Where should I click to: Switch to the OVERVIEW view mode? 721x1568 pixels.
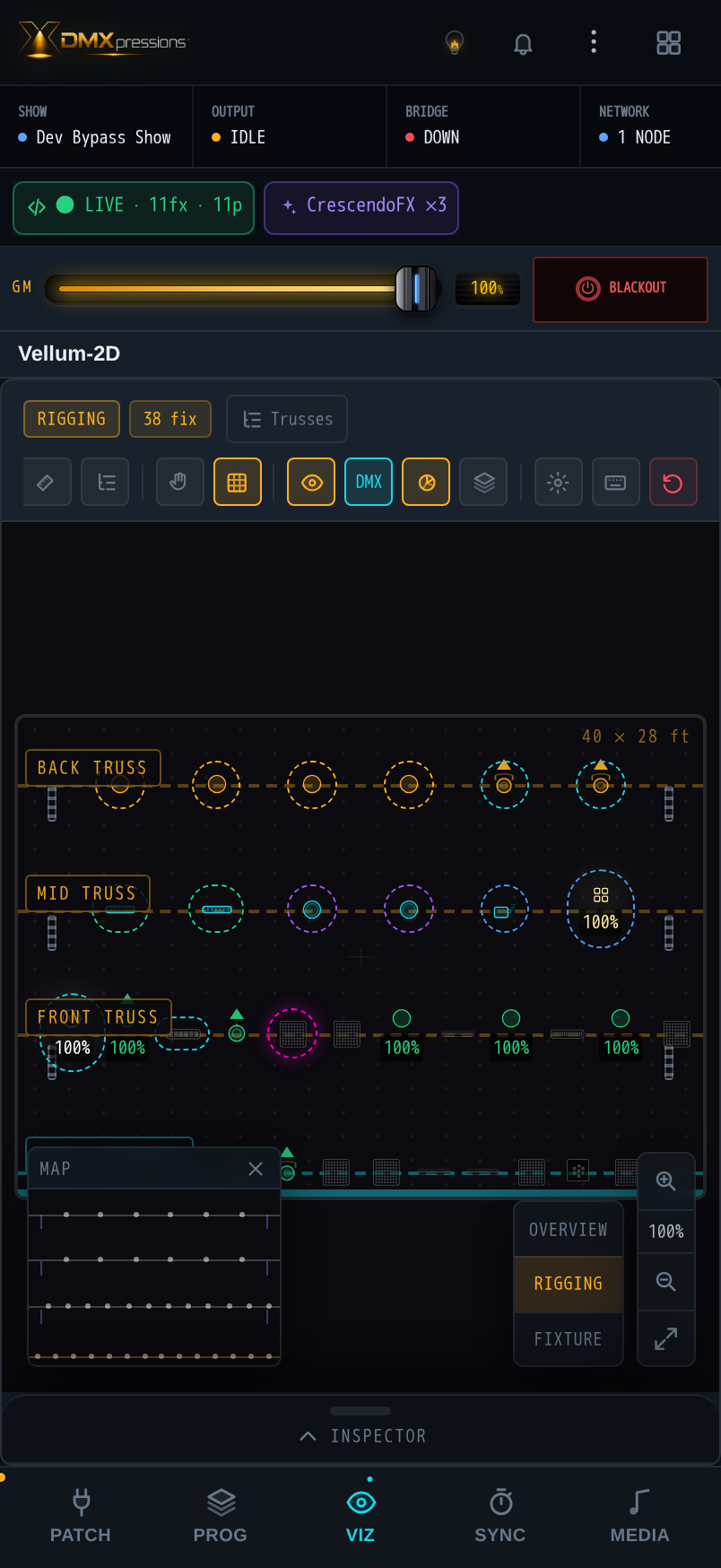(569, 1230)
